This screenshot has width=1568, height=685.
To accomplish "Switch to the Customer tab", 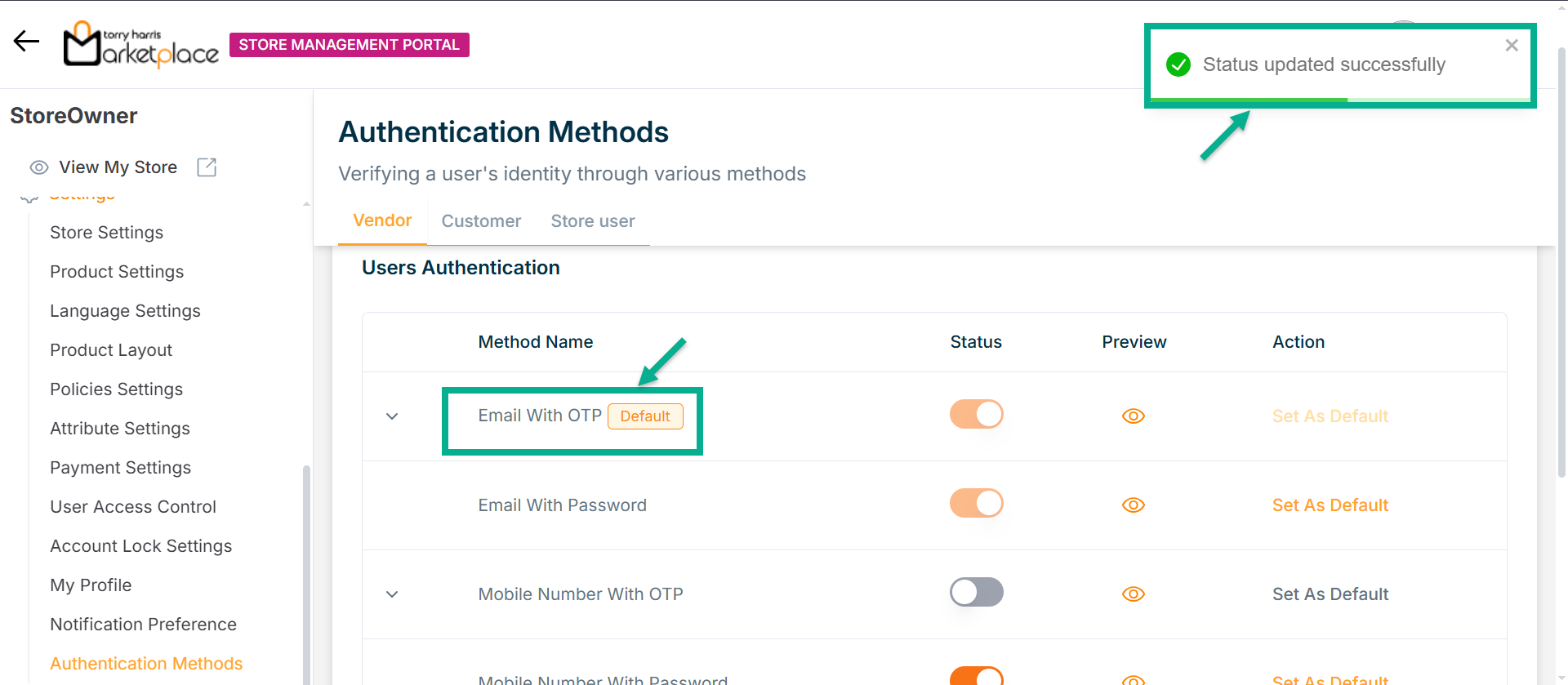I will pos(481,221).
